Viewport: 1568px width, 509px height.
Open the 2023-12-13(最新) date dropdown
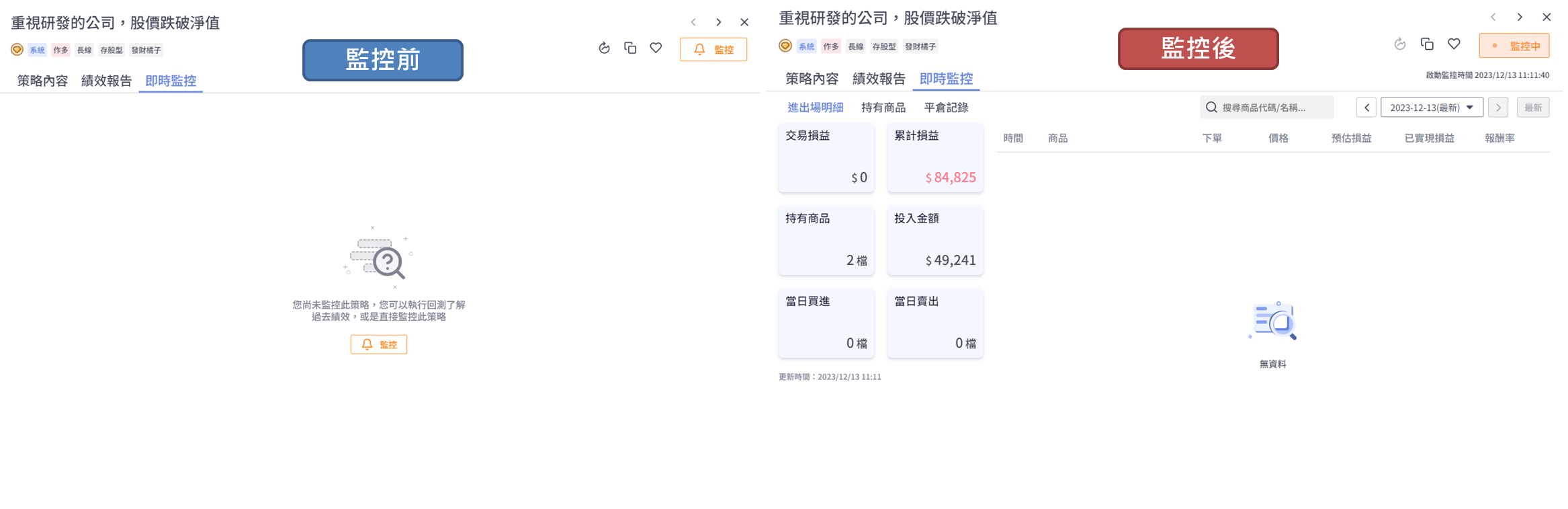[1432, 108]
